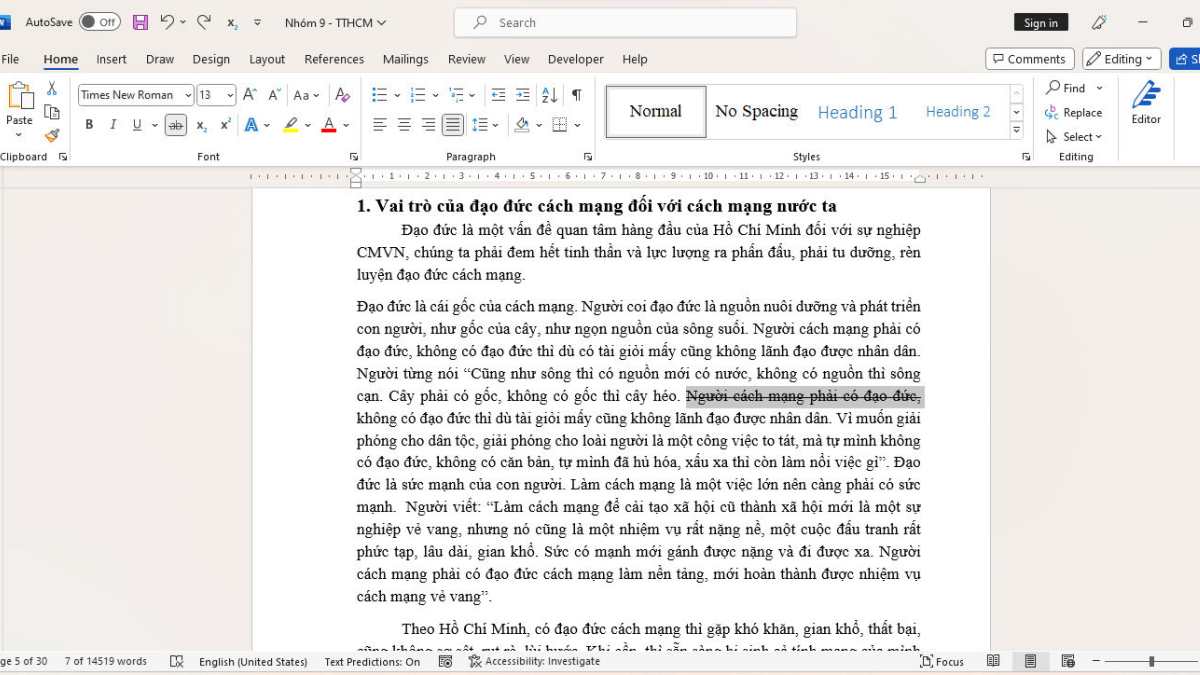Toggle paragraph marks visibility

point(576,94)
